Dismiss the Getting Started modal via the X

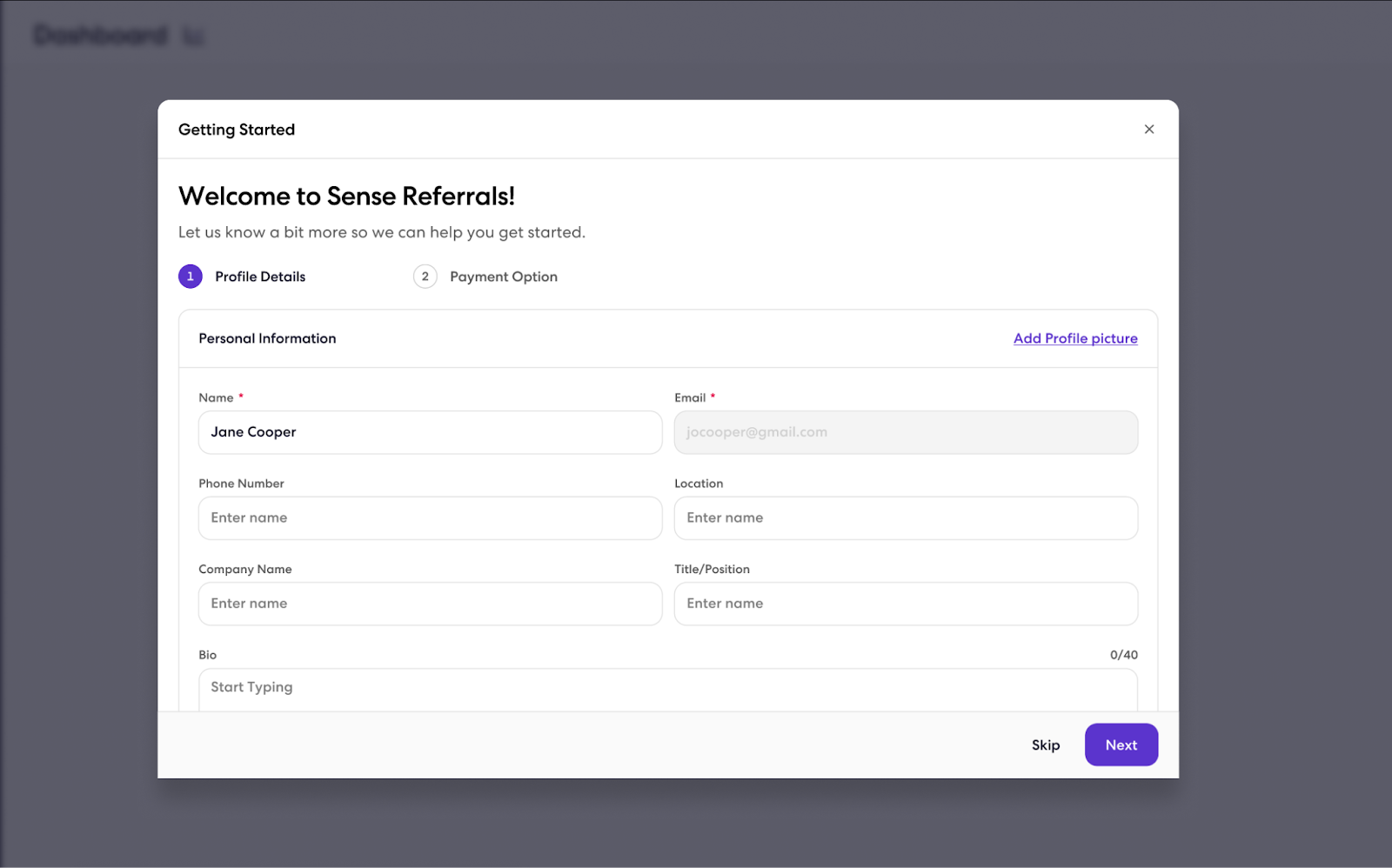point(1148,129)
